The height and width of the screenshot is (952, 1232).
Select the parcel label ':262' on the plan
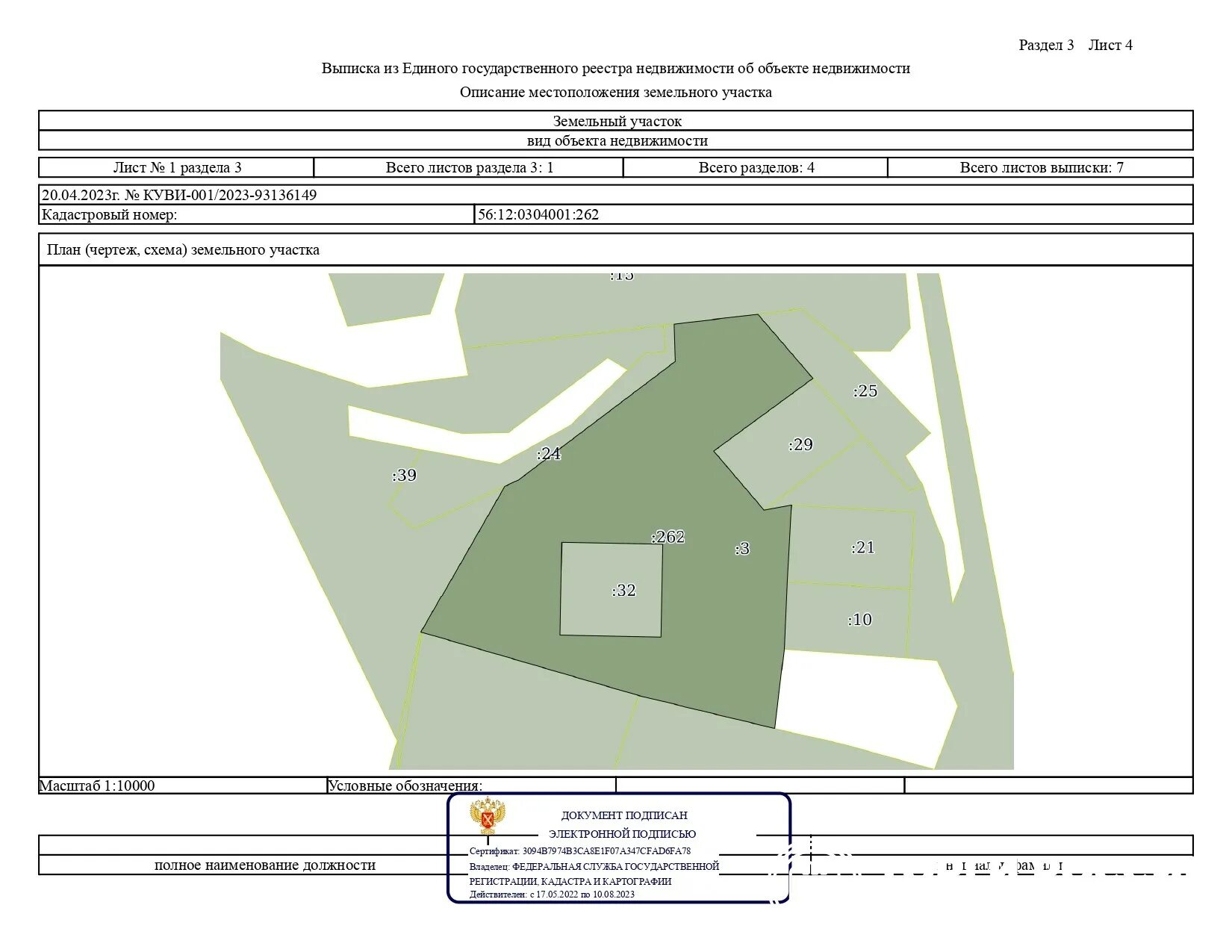[668, 537]
